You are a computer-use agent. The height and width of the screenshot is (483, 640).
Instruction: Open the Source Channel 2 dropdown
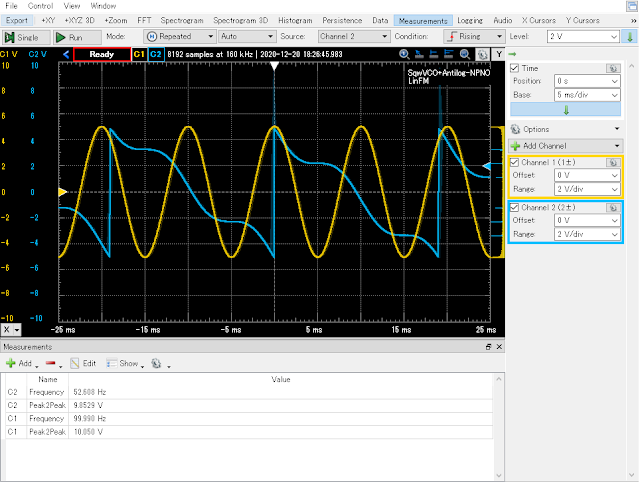(353, 36)
